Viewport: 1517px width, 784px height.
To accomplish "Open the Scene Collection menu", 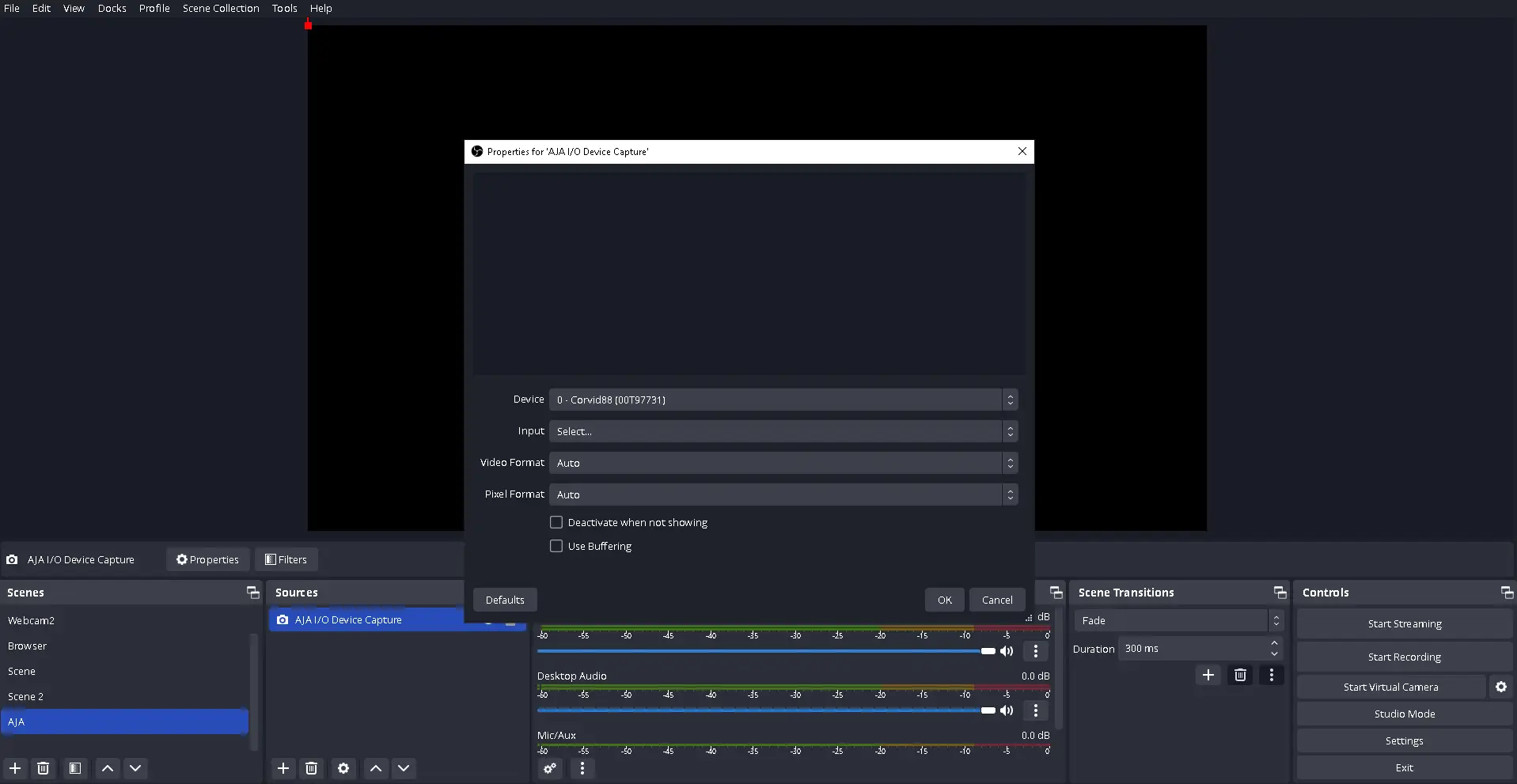I will pyautogui.click(x=221, y=9).
